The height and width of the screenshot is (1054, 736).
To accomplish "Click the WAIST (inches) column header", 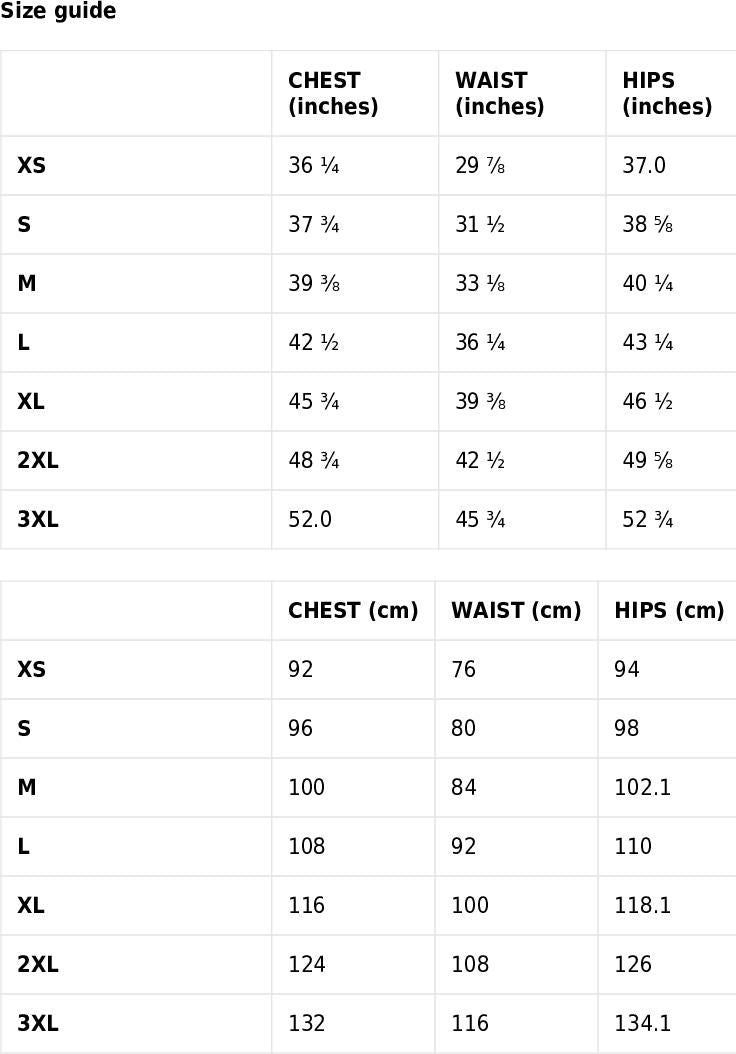I will (x=499, y=93).
